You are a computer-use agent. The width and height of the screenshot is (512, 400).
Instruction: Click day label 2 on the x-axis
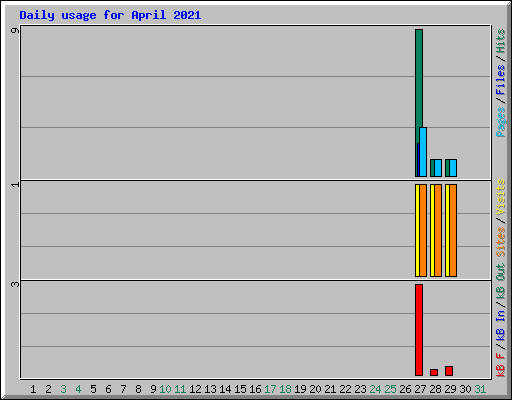tap(48, 389)
